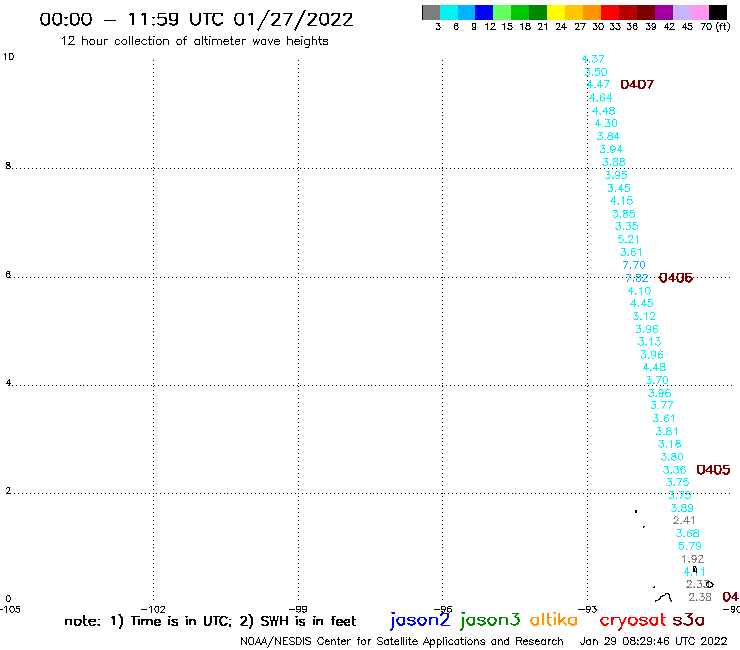Image resolution: width=740 pixels, height=650 pixels.
Task: Click the wave height value 3.36
Action: coord(674,470)
